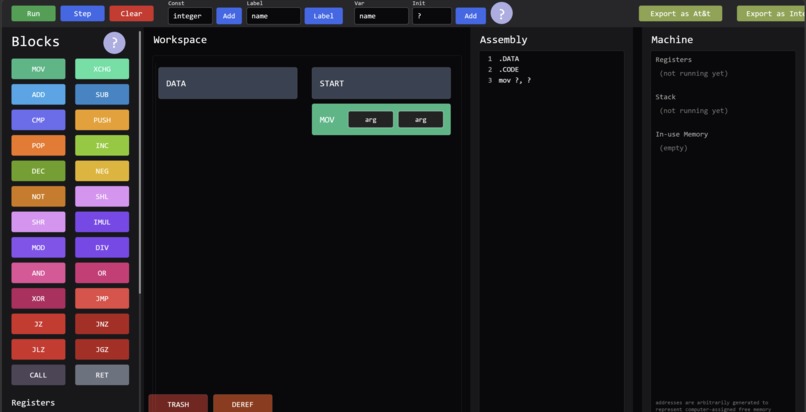Click the Stack heading in Machine panel
806x412 pixels.
(666, 97)
